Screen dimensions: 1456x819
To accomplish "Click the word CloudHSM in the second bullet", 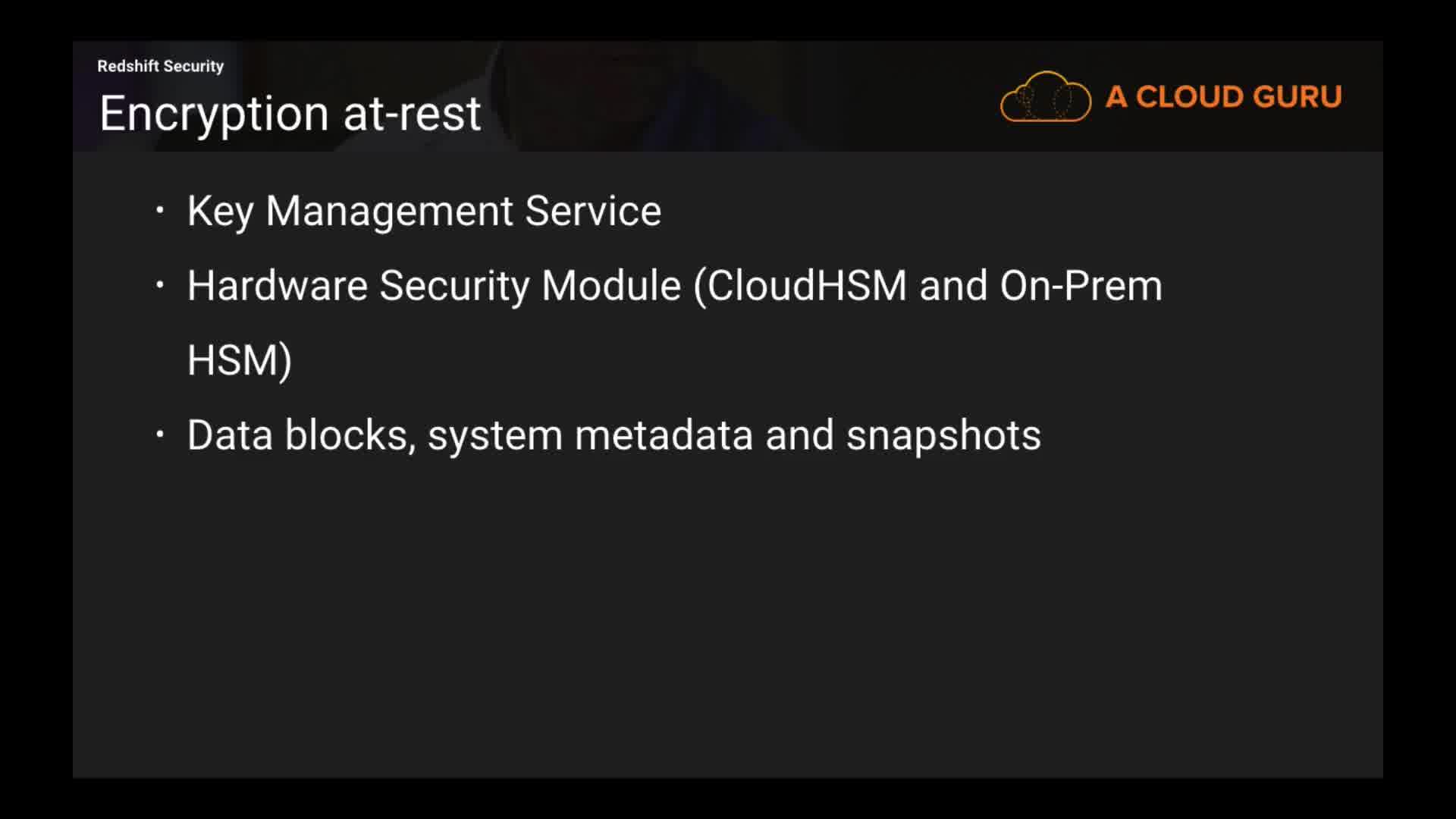I will (807, 286).
